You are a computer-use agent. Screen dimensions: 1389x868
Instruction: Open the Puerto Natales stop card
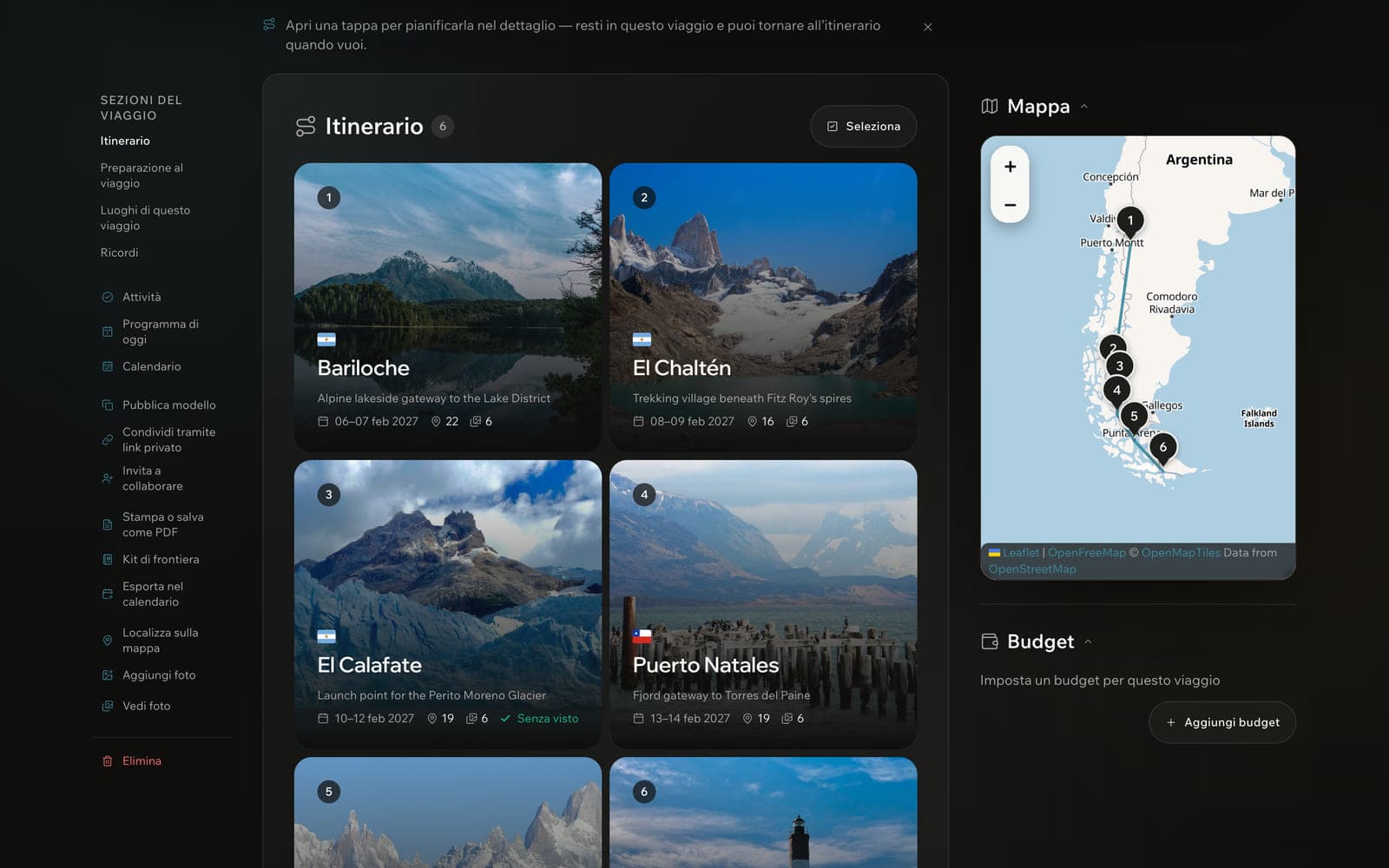pyautogui.click(x=763, y=604)
